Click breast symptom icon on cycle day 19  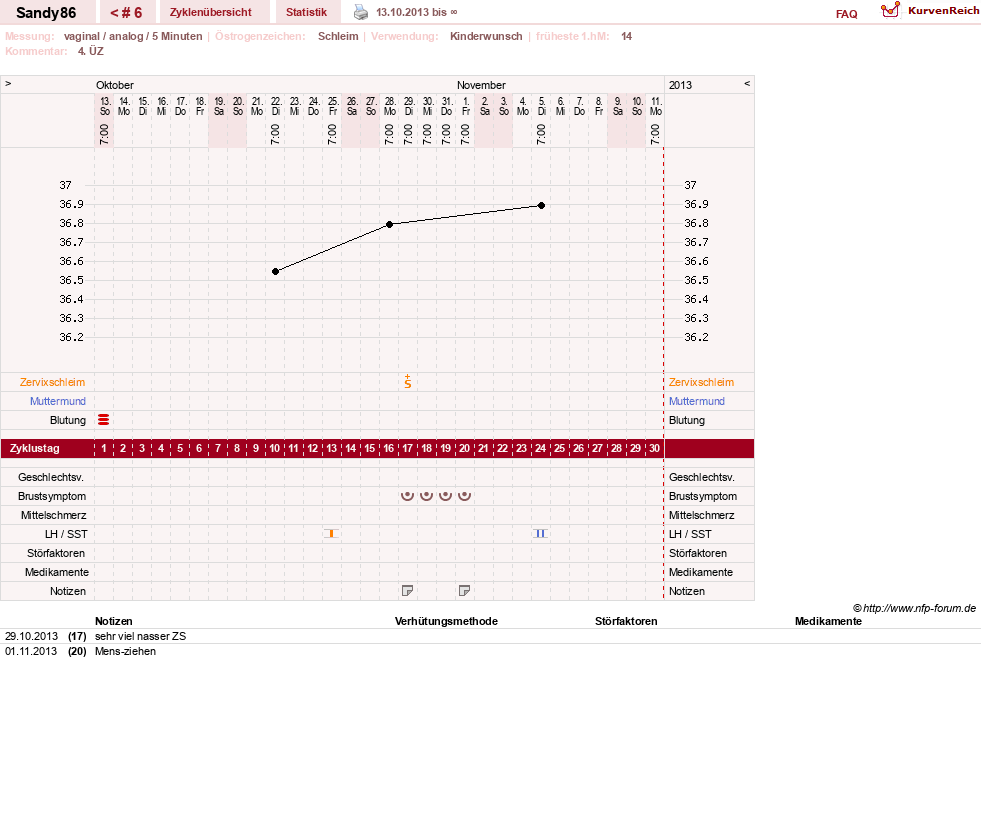(445, 495)
